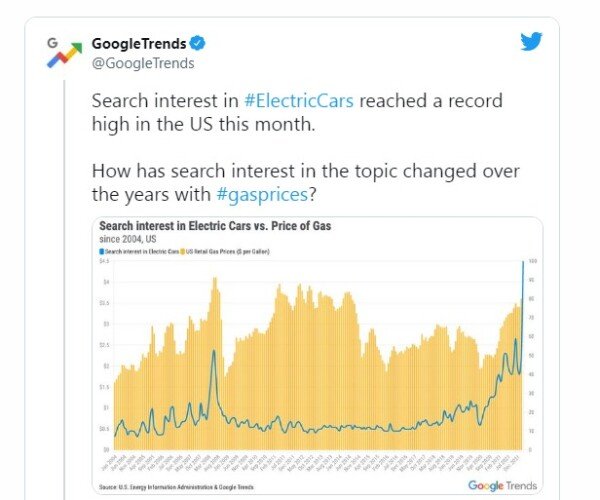Viewport: 600px width, 500px height.
Task: Click the chart title about Electric Cars
Action: (215, 226)
